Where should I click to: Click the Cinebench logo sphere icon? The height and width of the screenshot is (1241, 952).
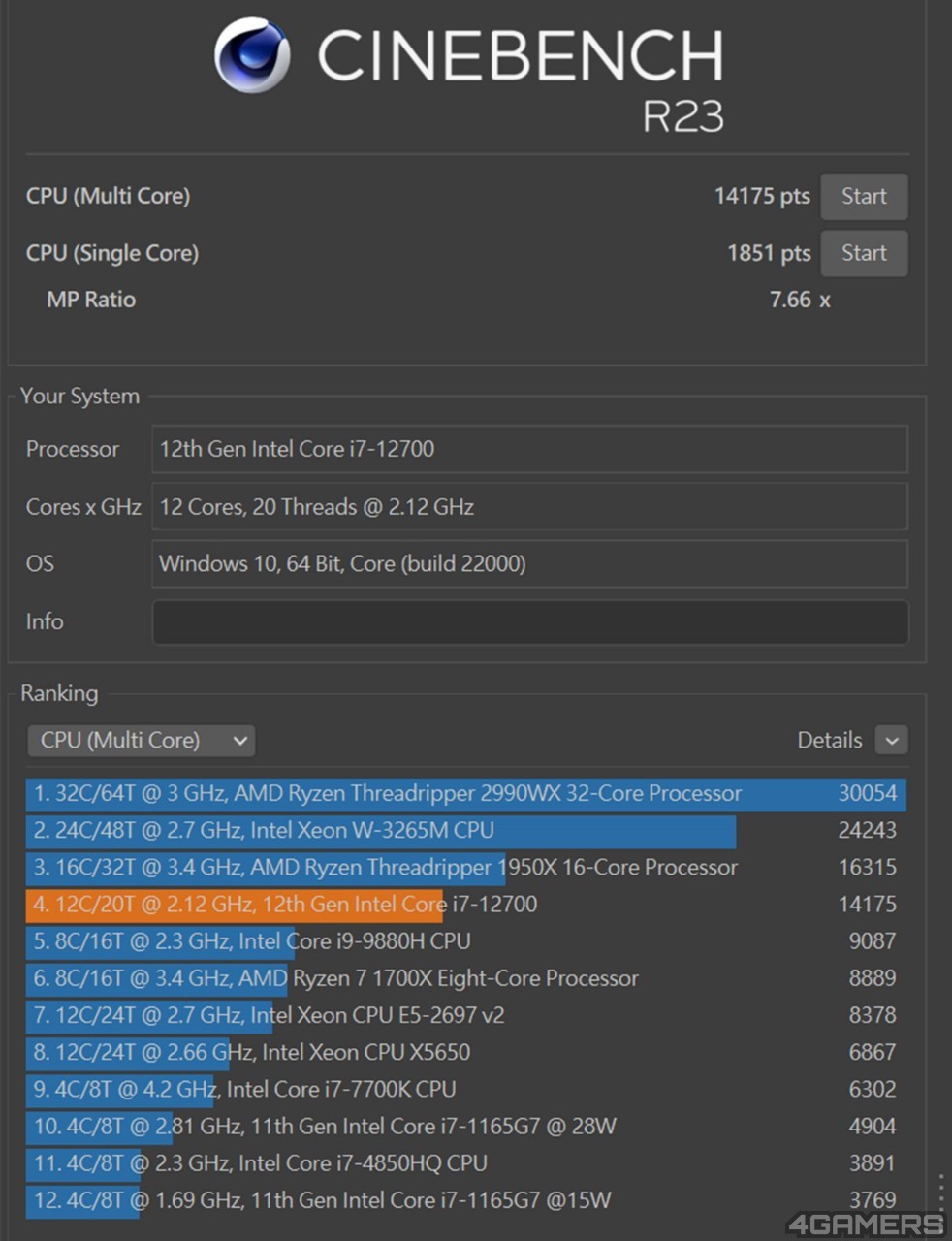tap(252, 55)
